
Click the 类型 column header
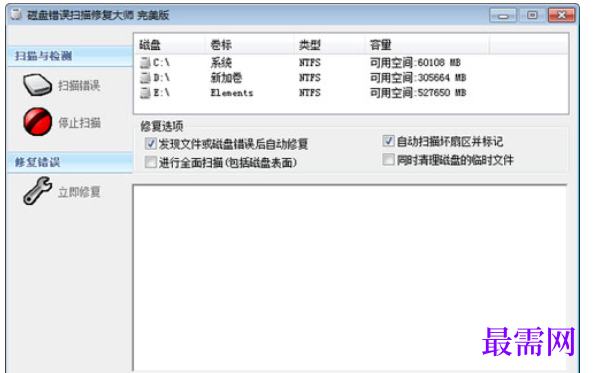[x=329, y=45]
